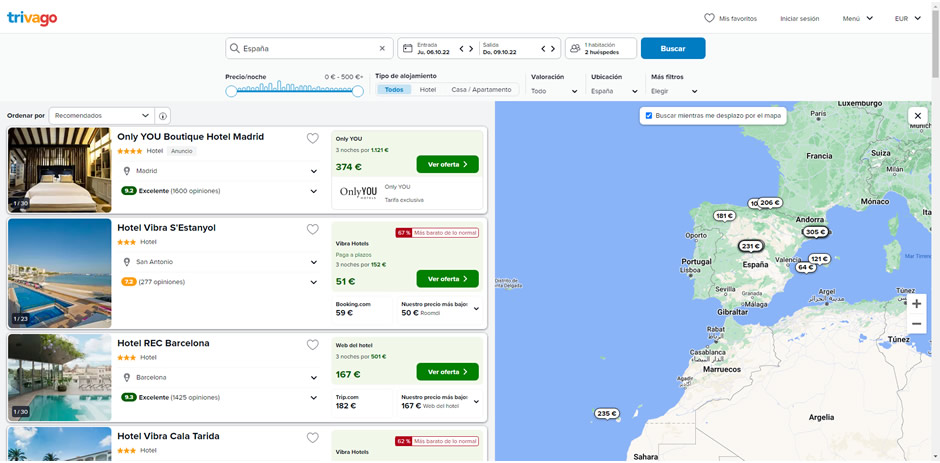Open sorting info icon

(x=162, y=116)
